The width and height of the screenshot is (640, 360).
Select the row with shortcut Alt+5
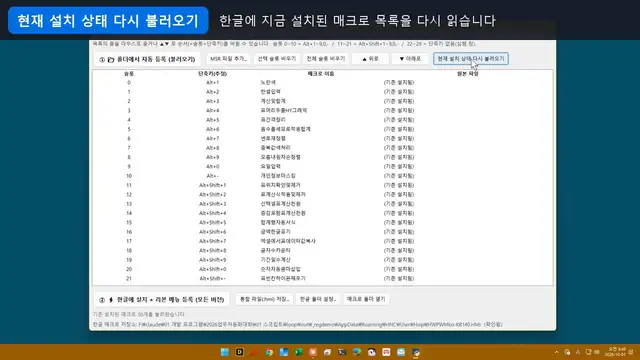(322, 120)
